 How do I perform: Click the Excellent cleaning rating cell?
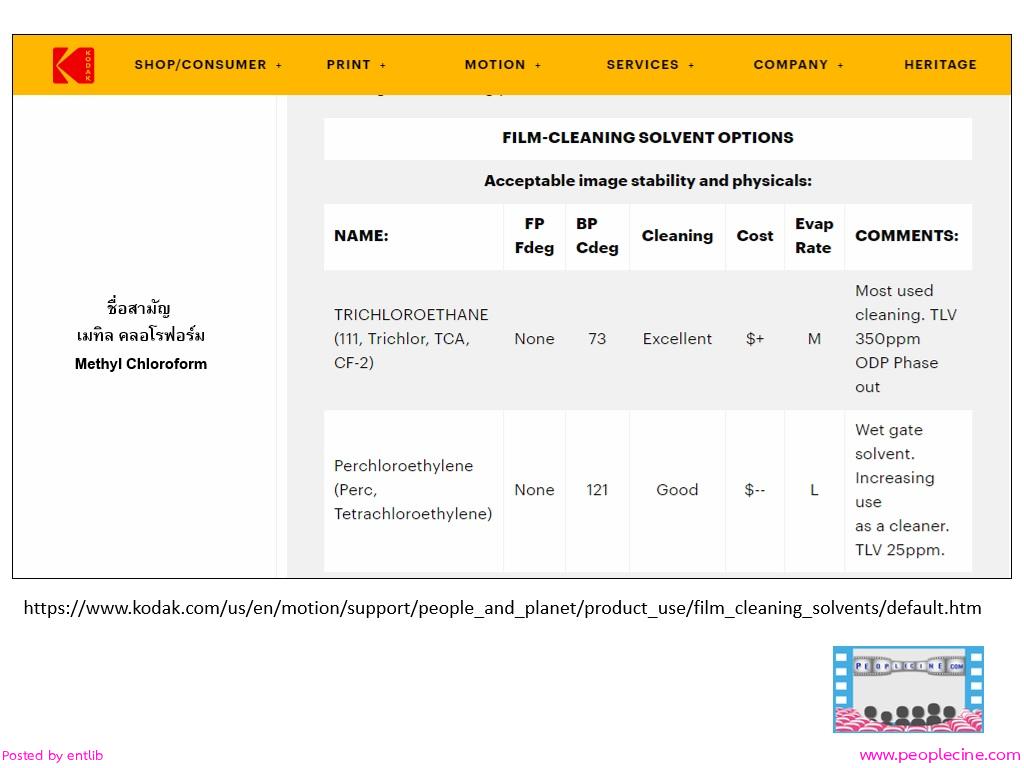pyautogui.click(x=677, y=339)
